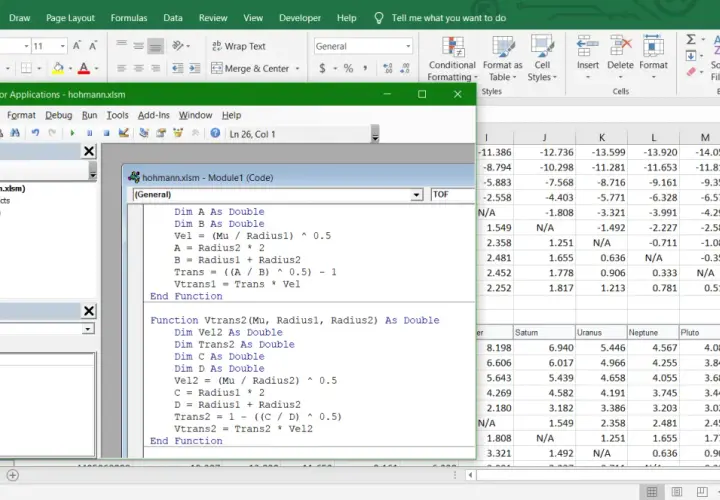Viewport: 720px width, 500px height.
Task: Open the Tools menu in VBA editor
Action: click(118, 115)
